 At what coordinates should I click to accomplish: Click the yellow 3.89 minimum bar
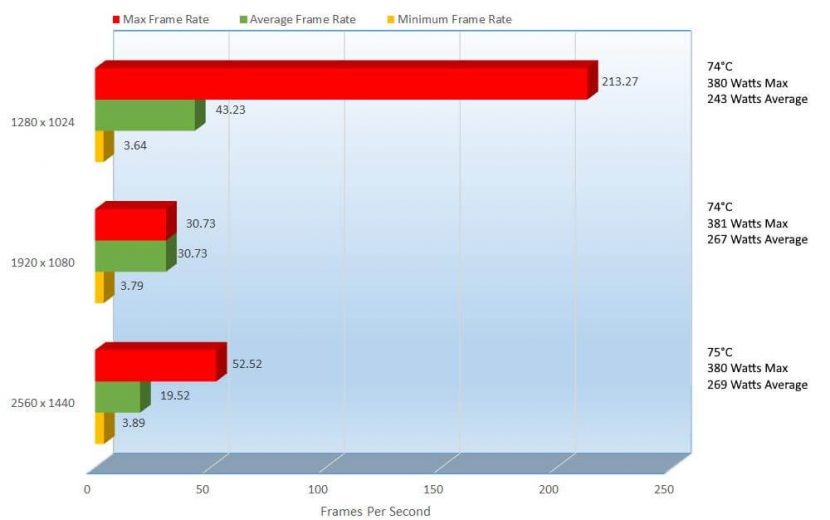(x=104, y=428)
